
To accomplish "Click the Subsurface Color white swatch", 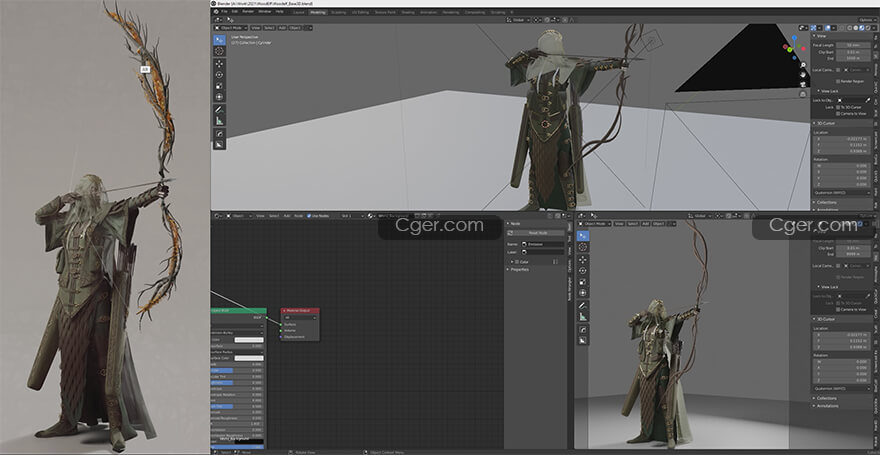I will (x=249, y=358).
